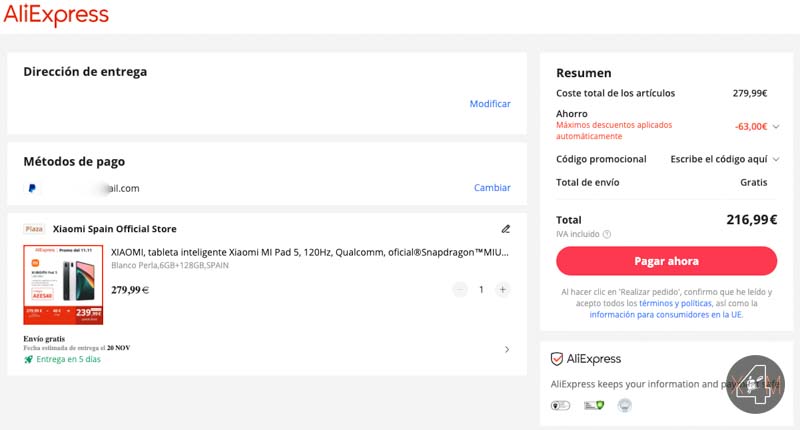Click the IVA incluido help question icon
This screenshot has height=430, width=800.
[x=607, y=234]
